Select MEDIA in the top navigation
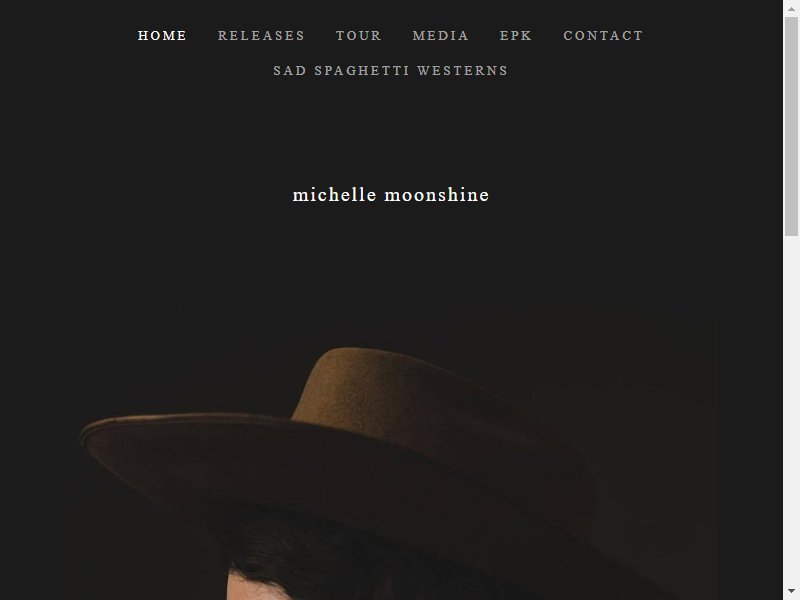 tap(440, 36)
